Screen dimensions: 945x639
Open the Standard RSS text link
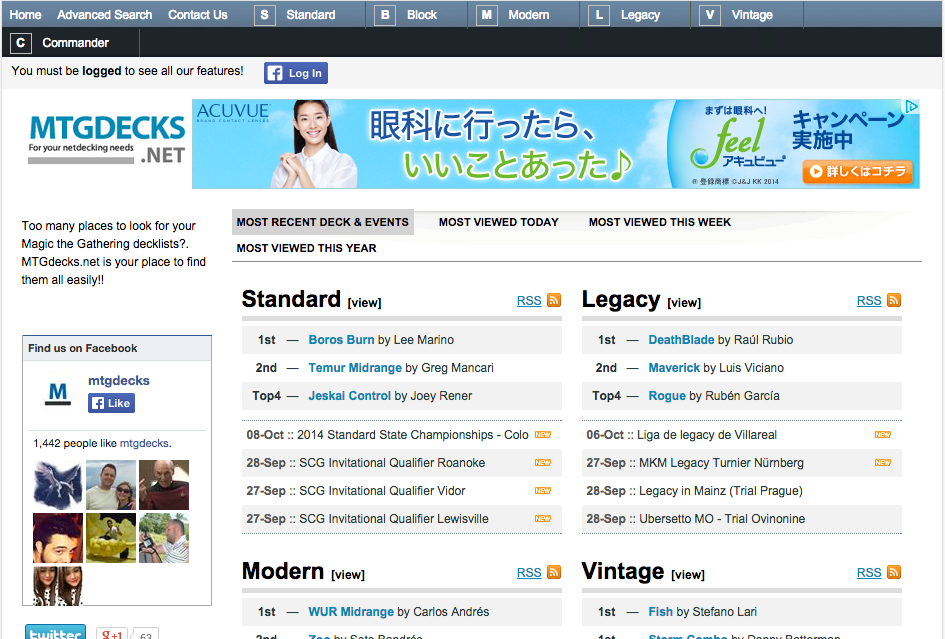point(529,301)
